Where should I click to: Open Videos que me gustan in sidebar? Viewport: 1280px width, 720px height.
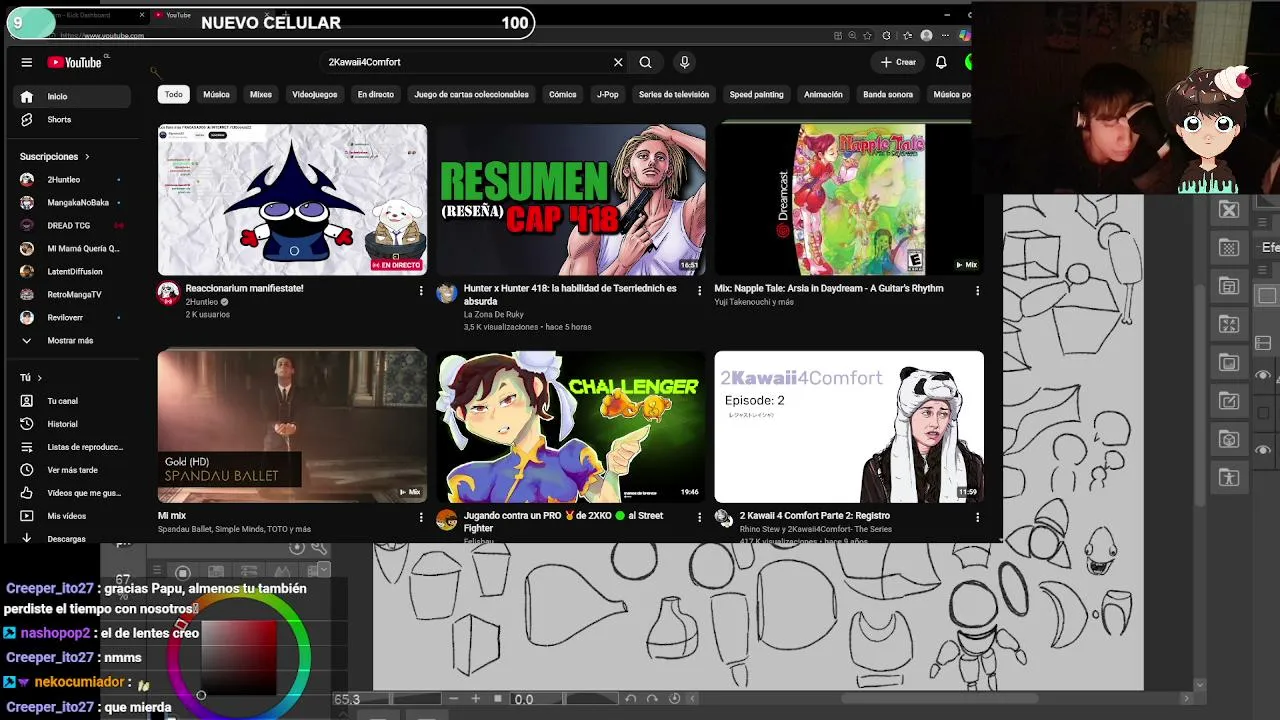[x=72, y=493]
